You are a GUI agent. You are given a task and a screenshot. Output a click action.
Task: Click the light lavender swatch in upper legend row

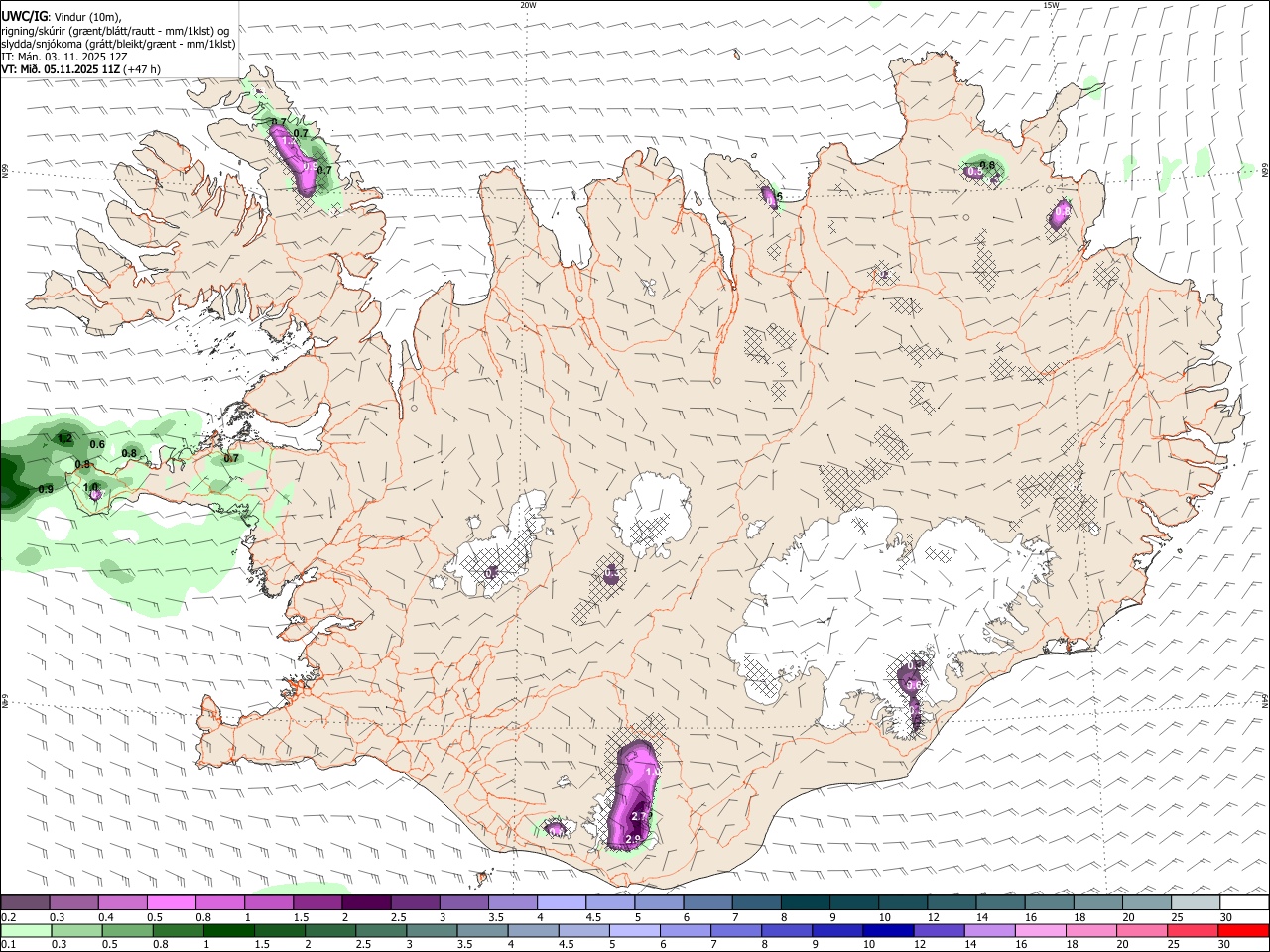point(561,903)
